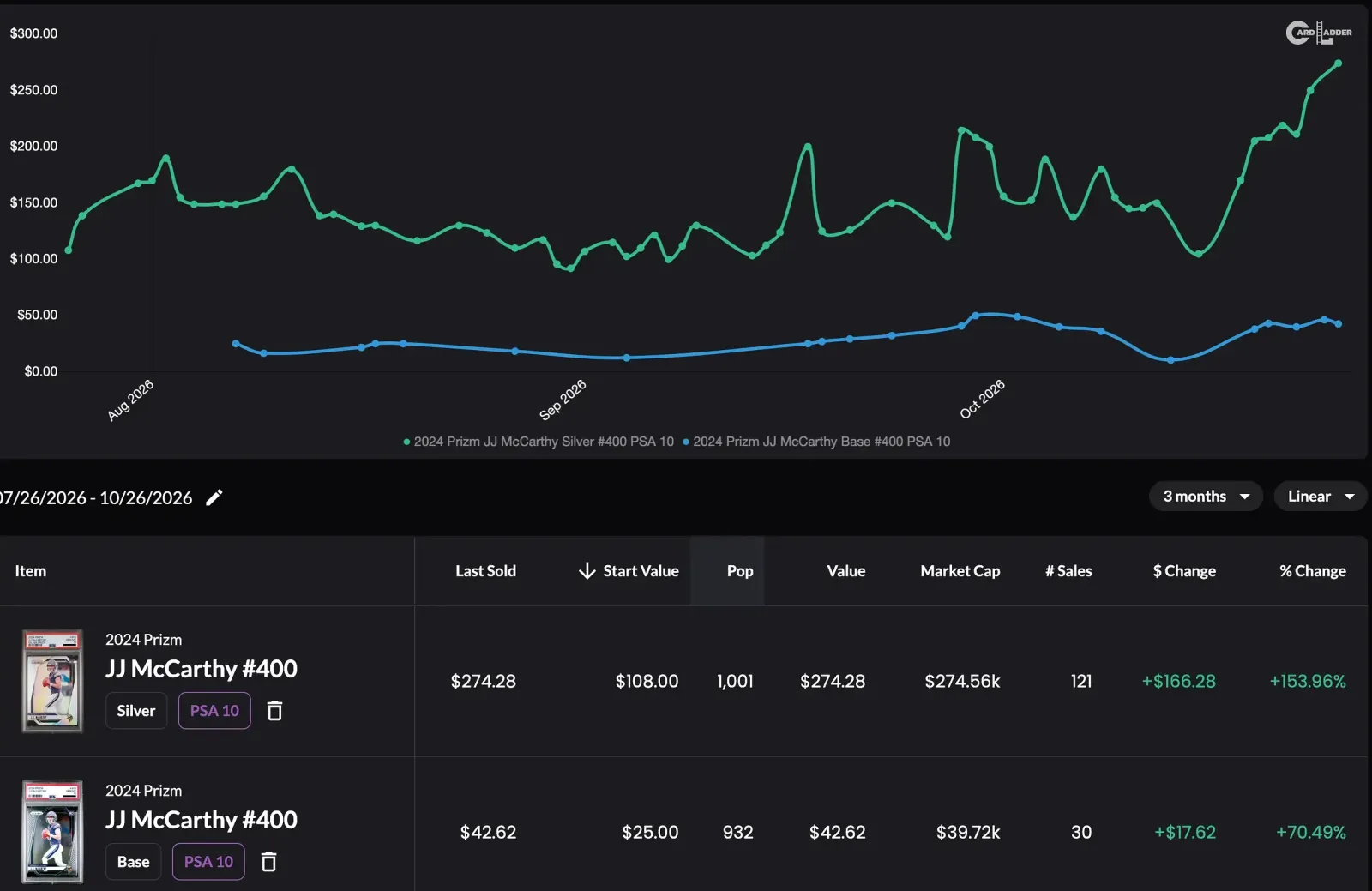Click the last green data point on chart
The width and height of the screenshot is (1372, 891).
click(x=1339, y=63)
